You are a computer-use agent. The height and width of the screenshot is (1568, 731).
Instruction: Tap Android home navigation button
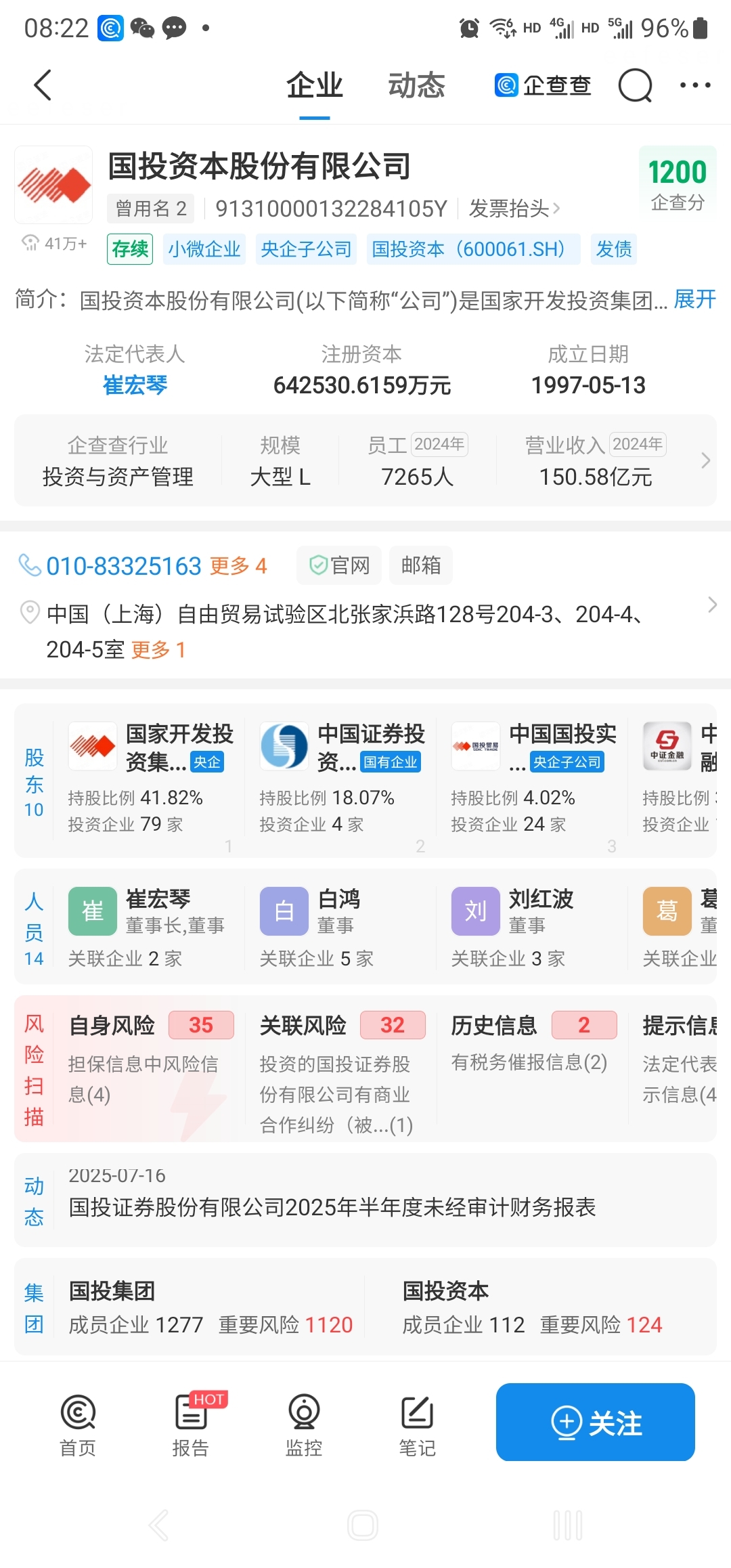coord(363,1525)
